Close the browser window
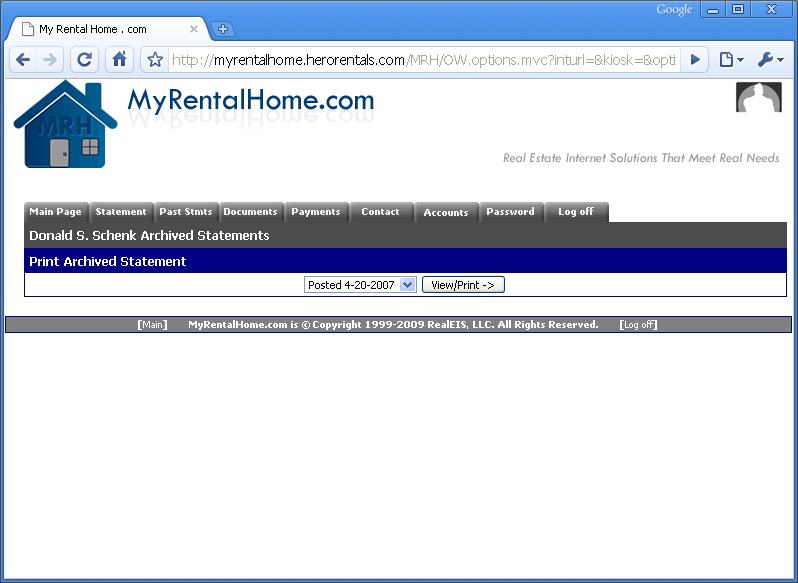The height and width of the screenshot is (583, 798). 772,10
